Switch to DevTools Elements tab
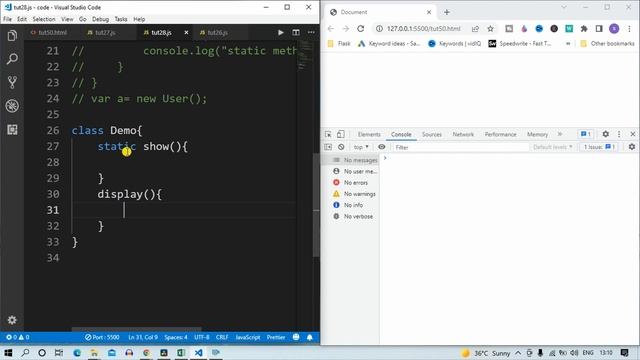 click(x=369, y=134)
